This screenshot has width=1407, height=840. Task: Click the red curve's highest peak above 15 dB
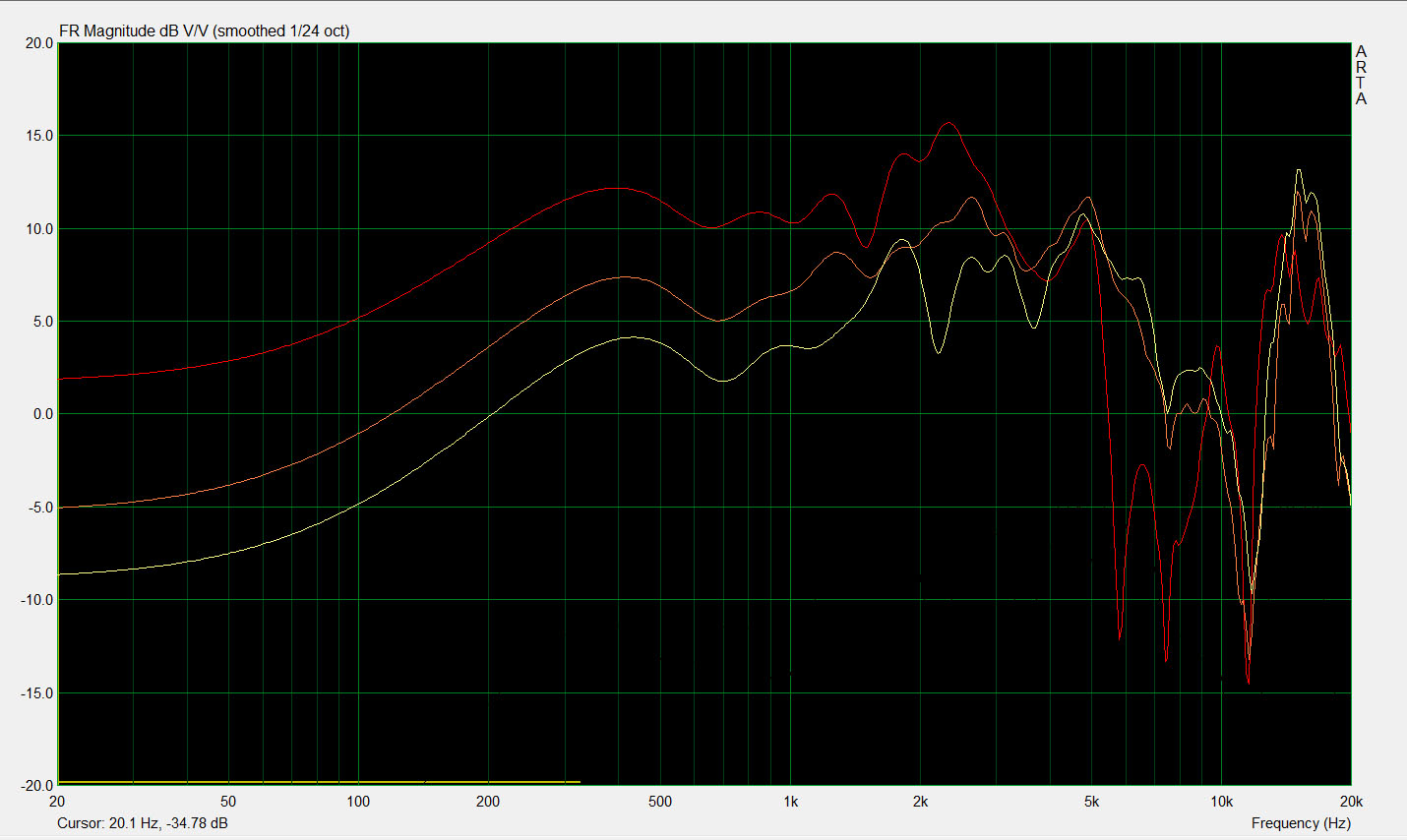(x=949, y=123)
